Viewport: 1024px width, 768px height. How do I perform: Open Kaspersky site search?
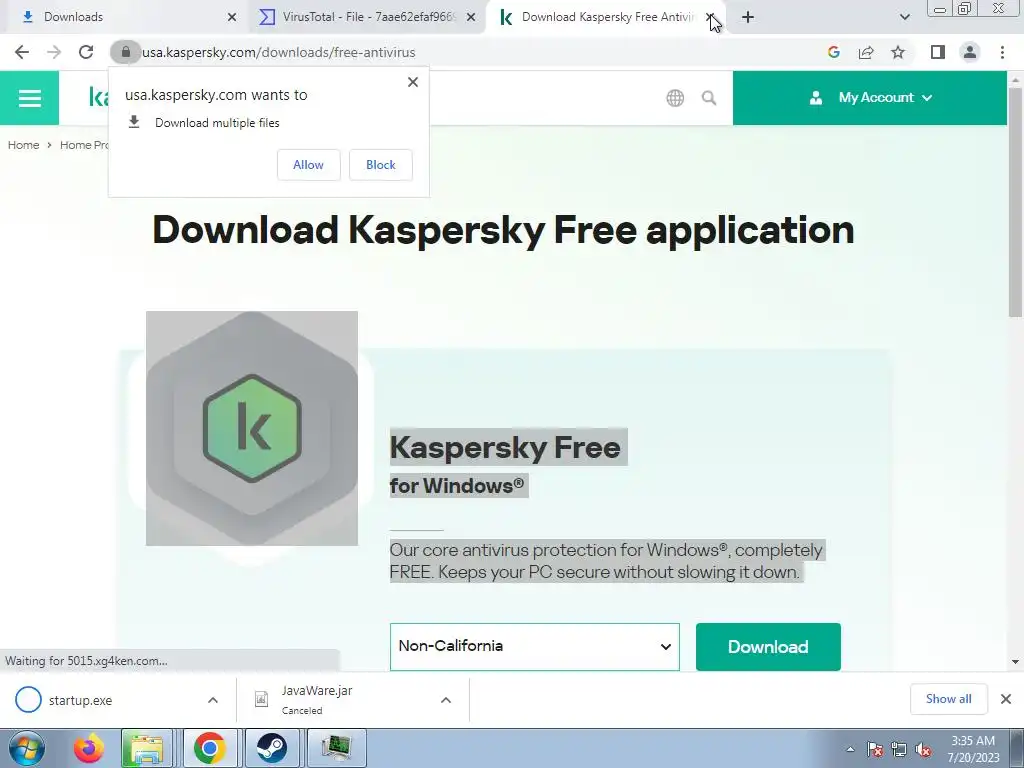(709, 98)
